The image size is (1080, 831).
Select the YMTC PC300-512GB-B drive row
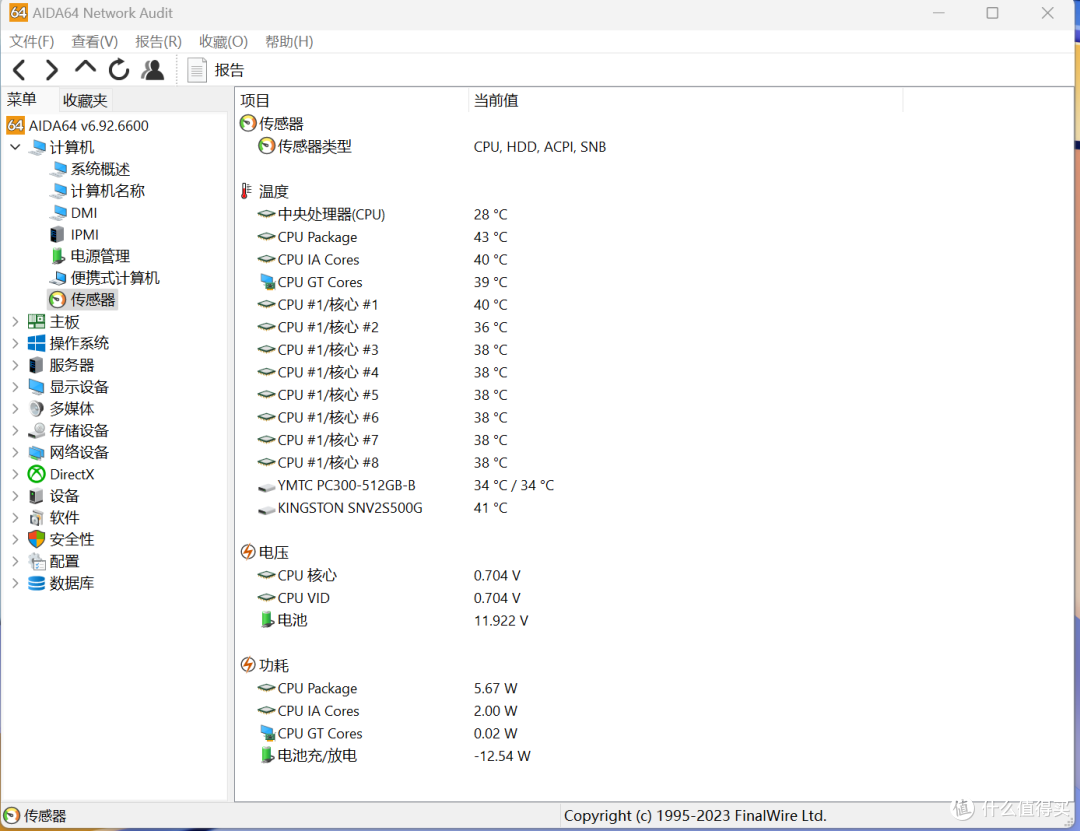(405, 485)
